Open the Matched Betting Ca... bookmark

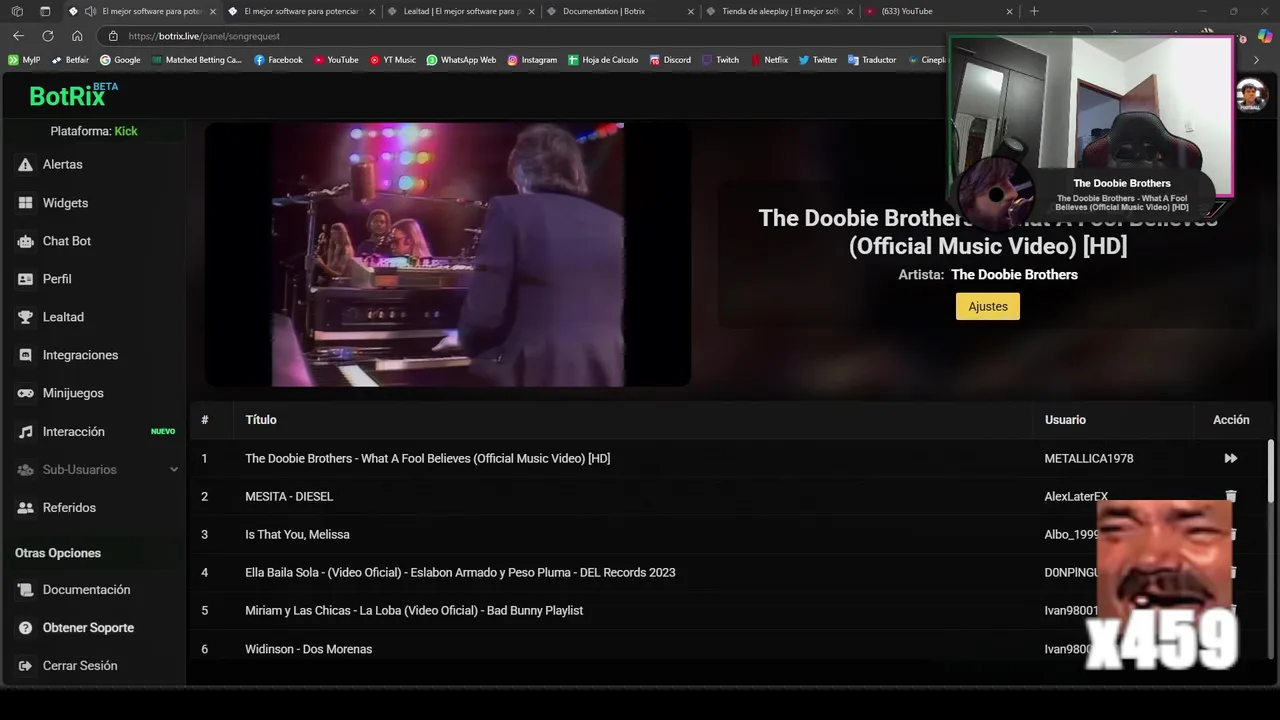pos(197,60)
